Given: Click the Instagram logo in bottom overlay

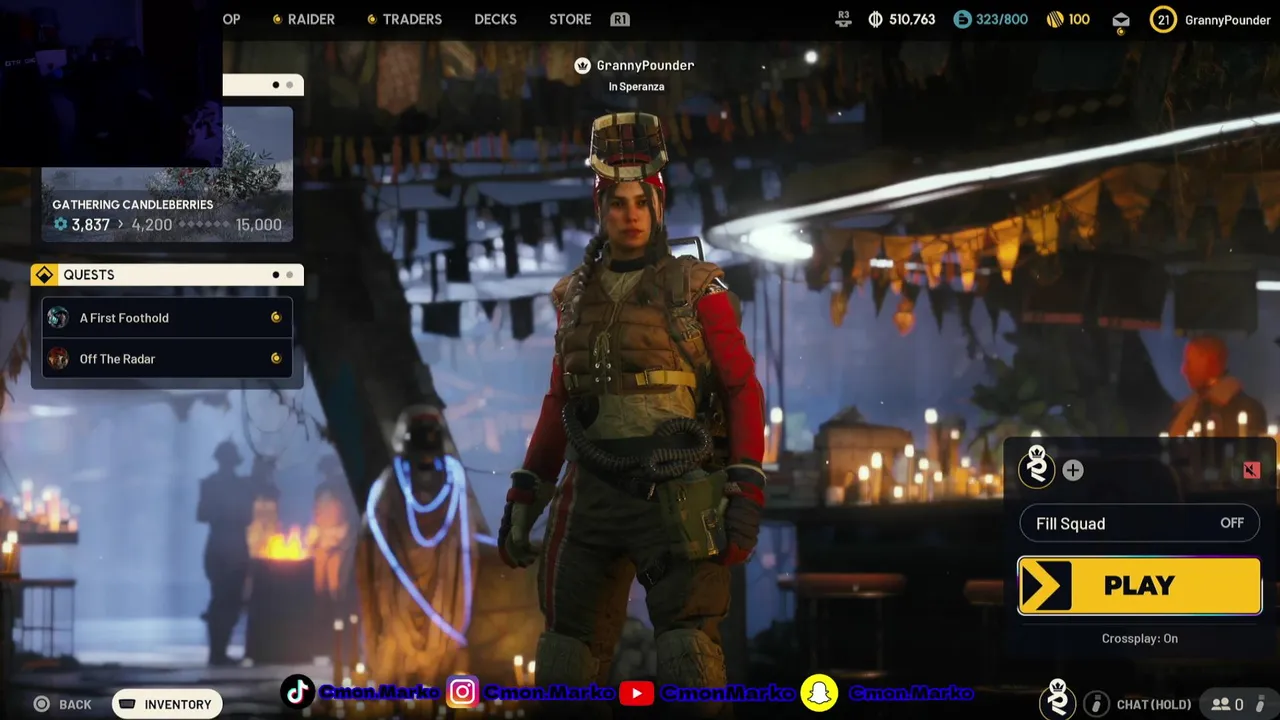Looking at the screenshot, I should coord(462,692).
